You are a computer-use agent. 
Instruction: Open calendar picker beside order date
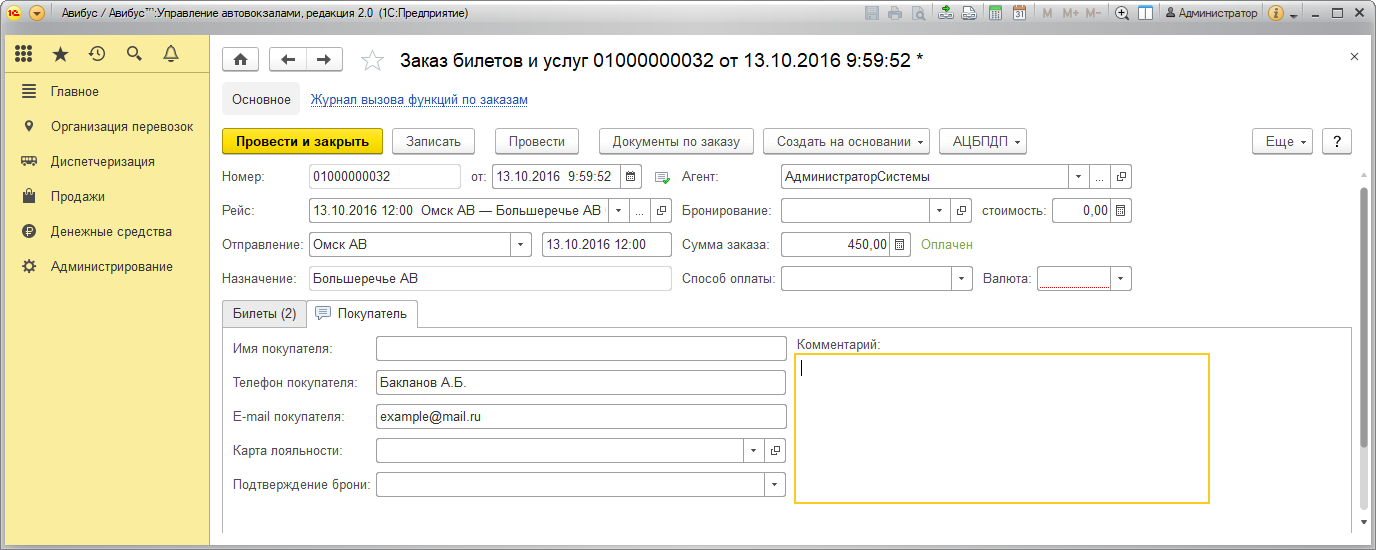click(630, 177)
